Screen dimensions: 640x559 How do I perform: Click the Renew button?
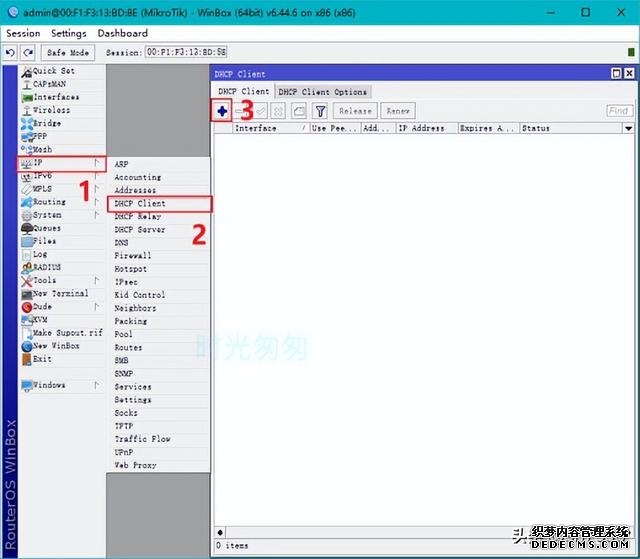398,111
